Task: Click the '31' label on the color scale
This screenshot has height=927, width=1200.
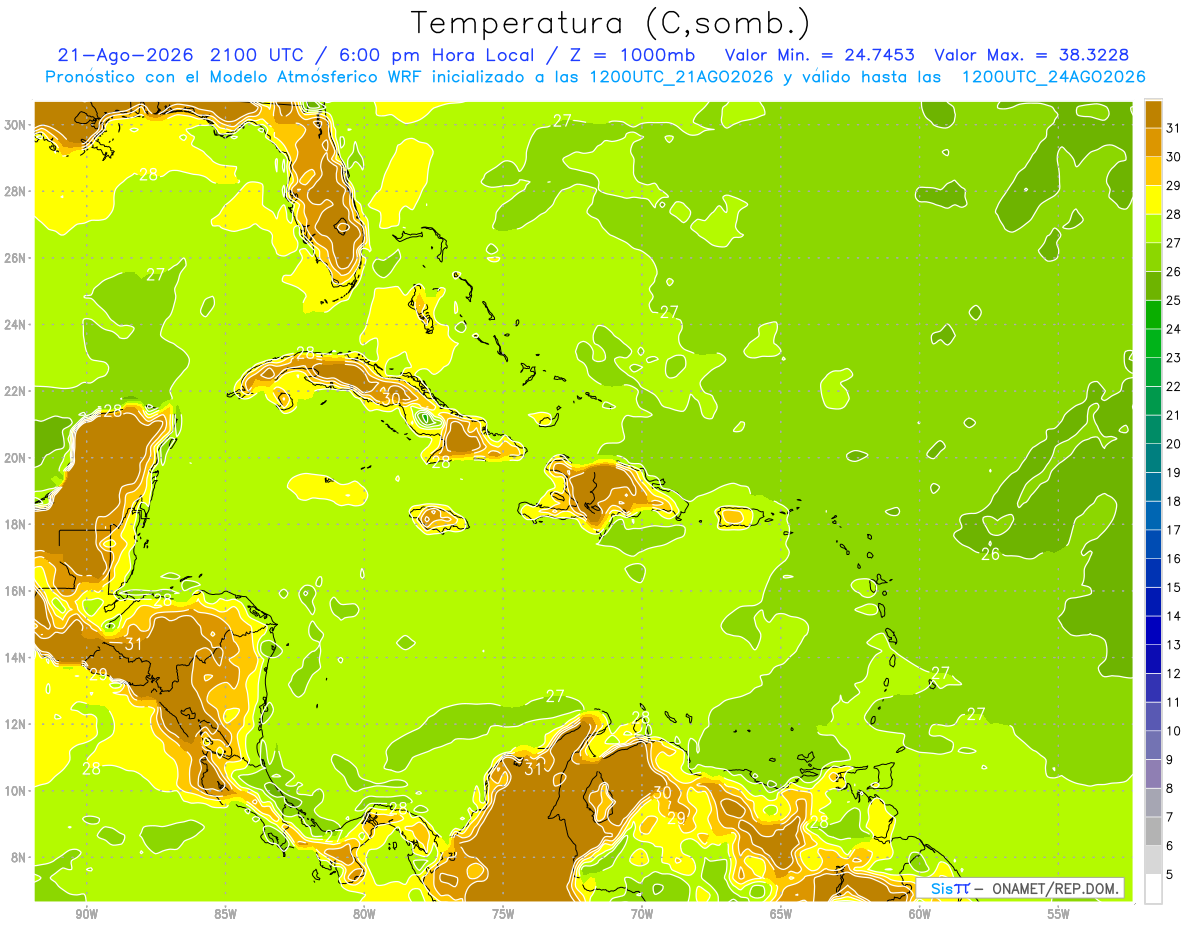Action: (1173, 128)
